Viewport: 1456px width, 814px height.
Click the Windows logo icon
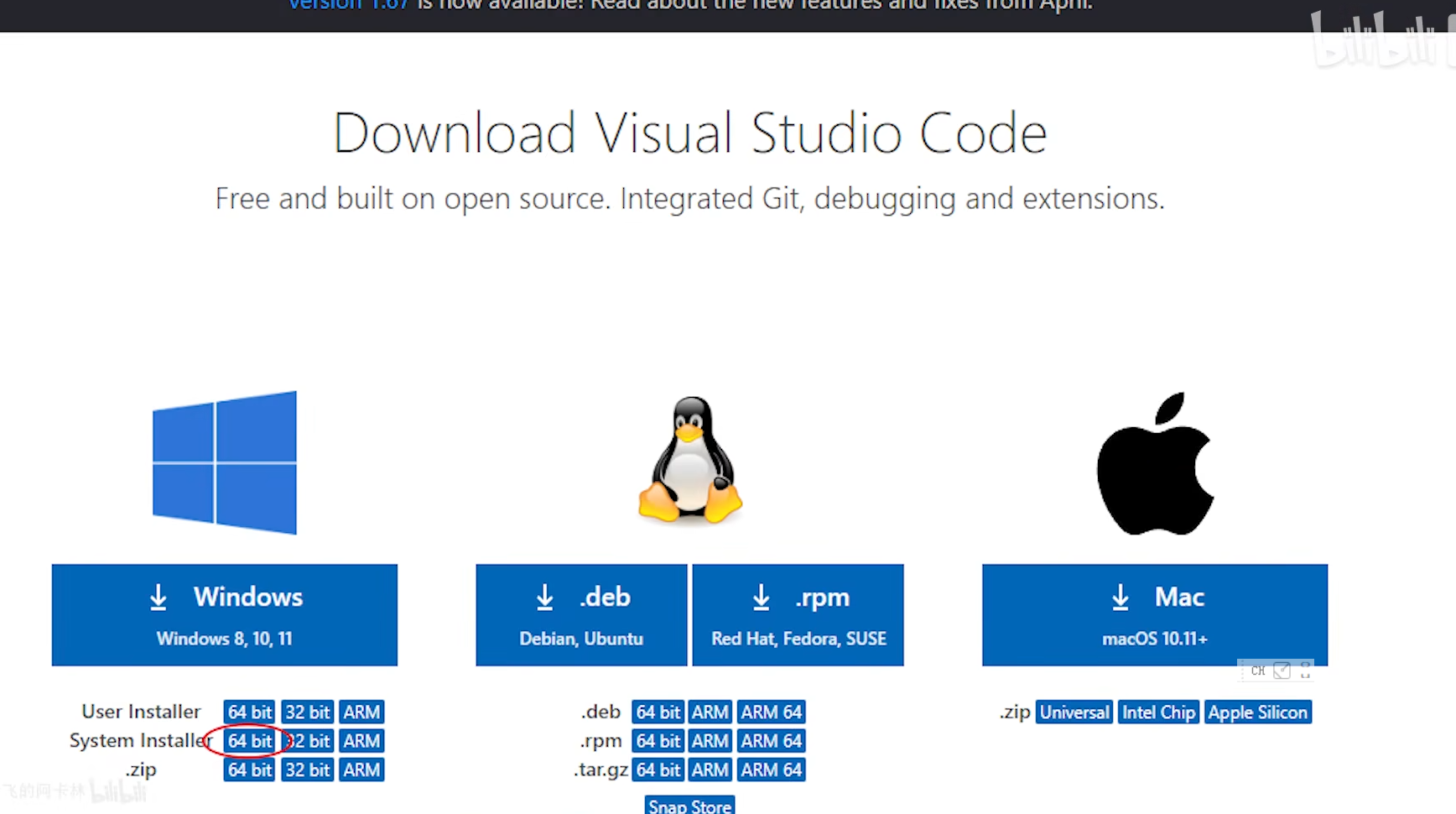pyautogui.click(x=224, y=462)
